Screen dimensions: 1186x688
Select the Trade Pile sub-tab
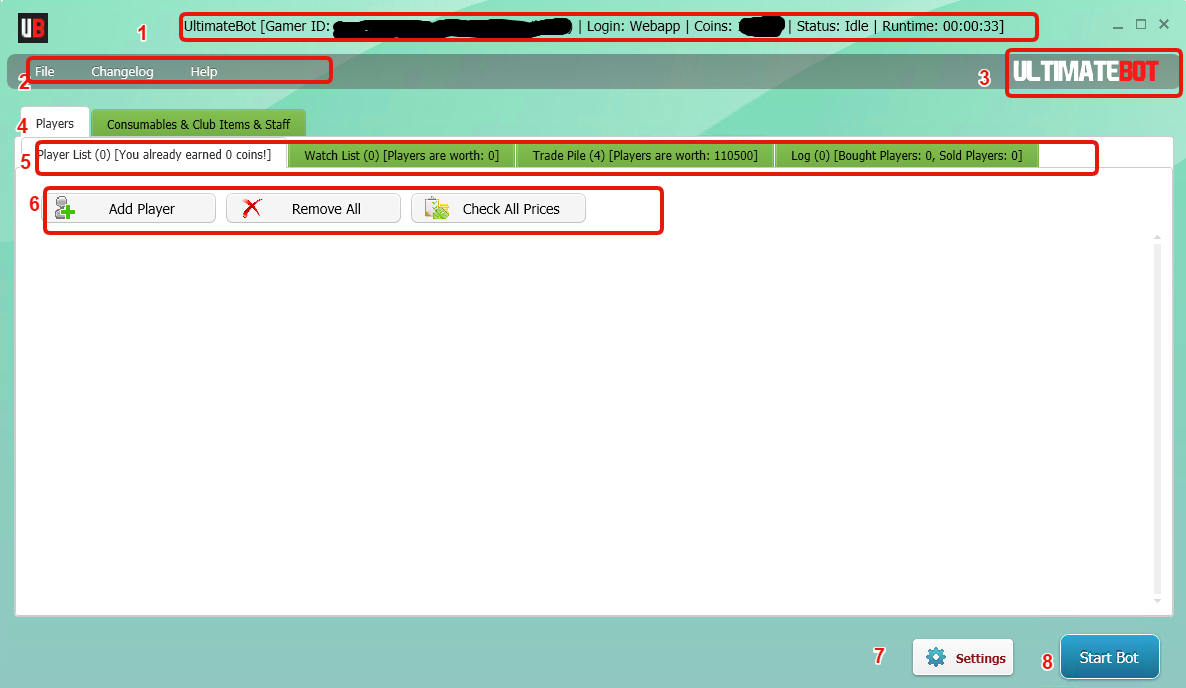(645, 156)
